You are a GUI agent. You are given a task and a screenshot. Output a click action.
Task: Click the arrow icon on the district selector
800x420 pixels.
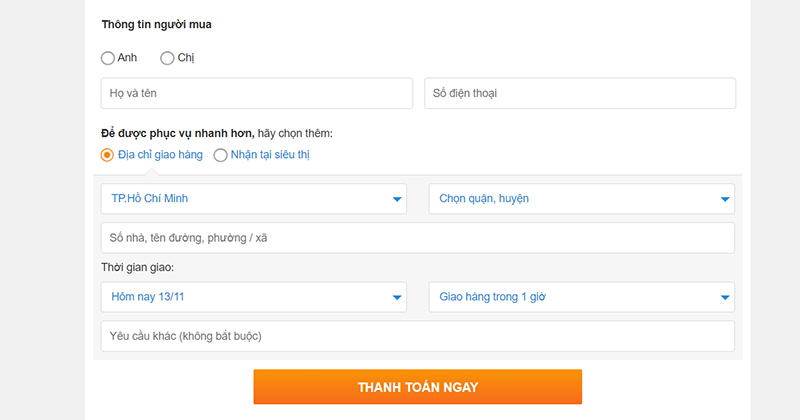[725, 200]
